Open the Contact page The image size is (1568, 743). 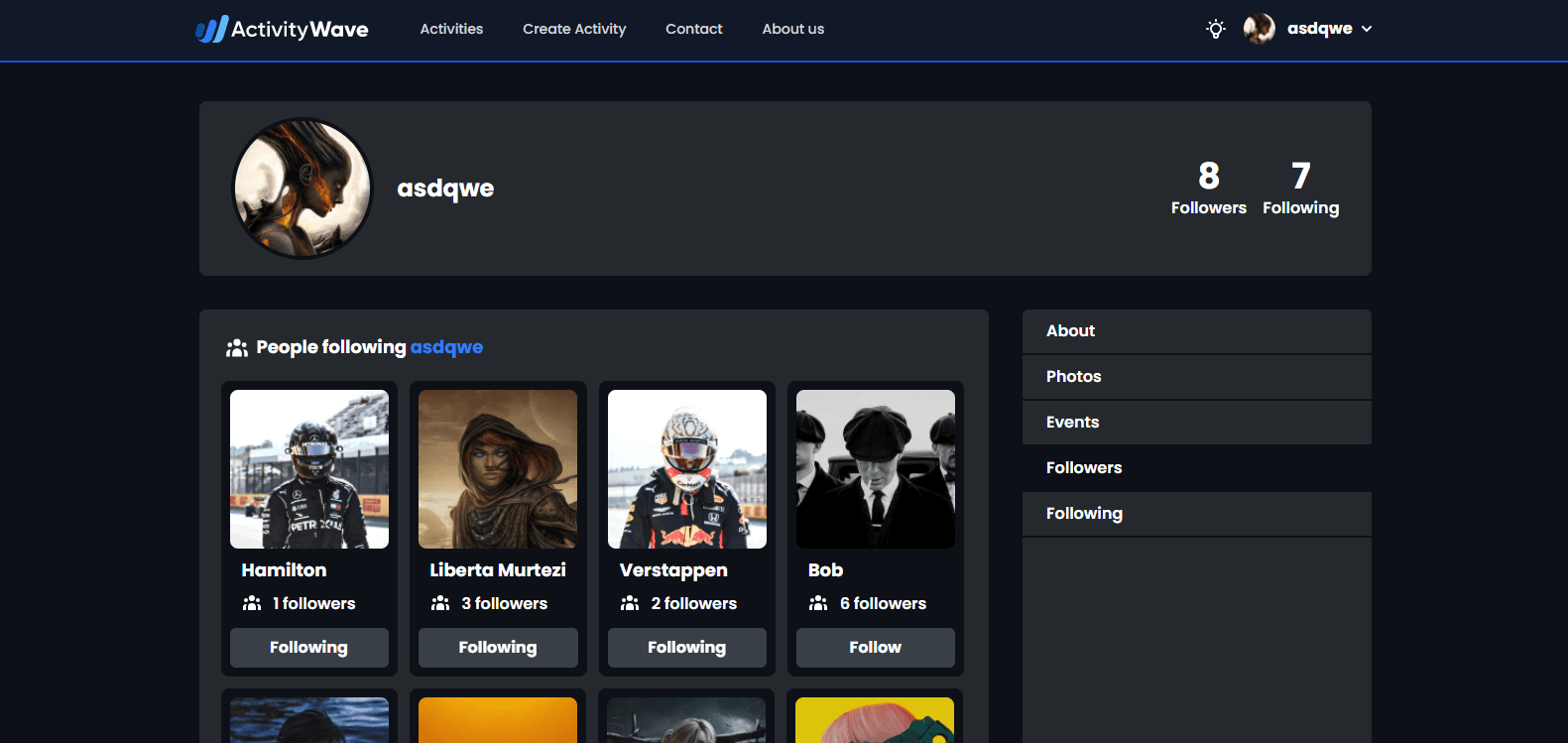(694, 29)
